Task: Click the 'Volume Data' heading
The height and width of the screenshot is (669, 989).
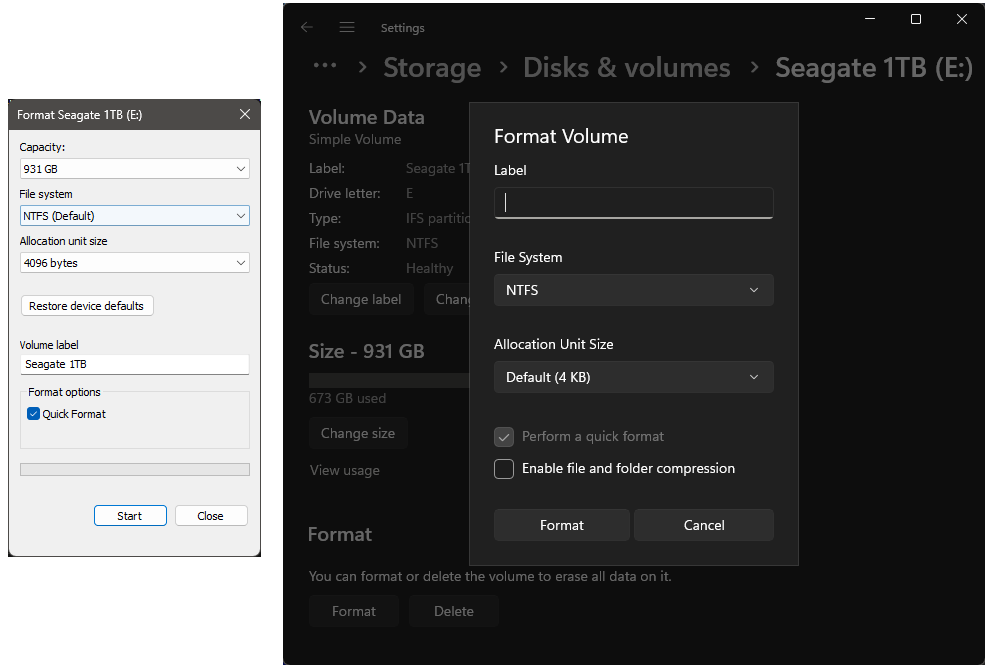Action: pyautogui.click(x=366, y=117)
